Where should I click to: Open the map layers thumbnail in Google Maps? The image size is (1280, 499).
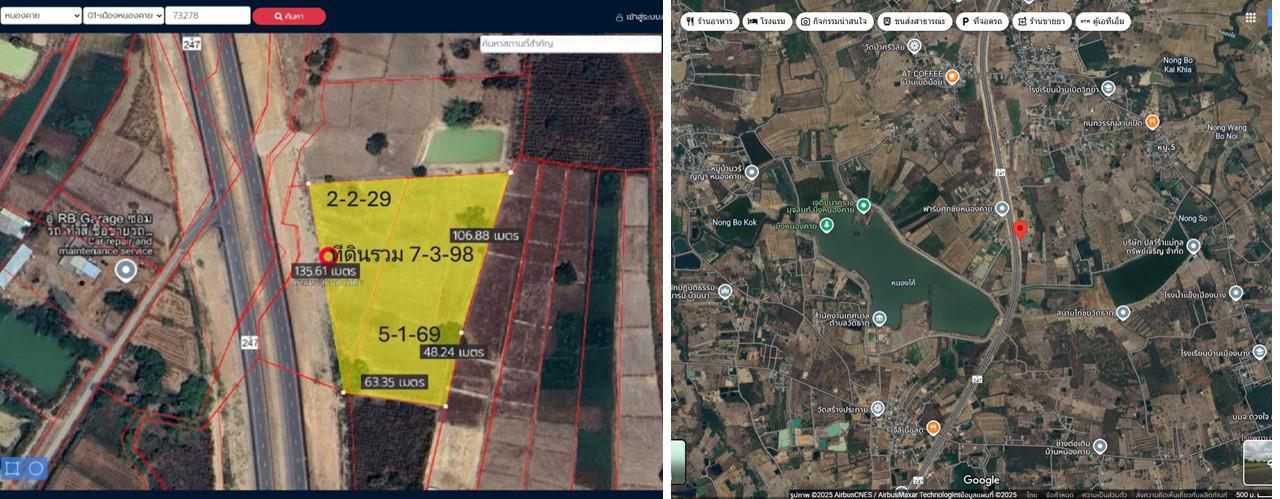pyautogui.click(x=677, y=462)
